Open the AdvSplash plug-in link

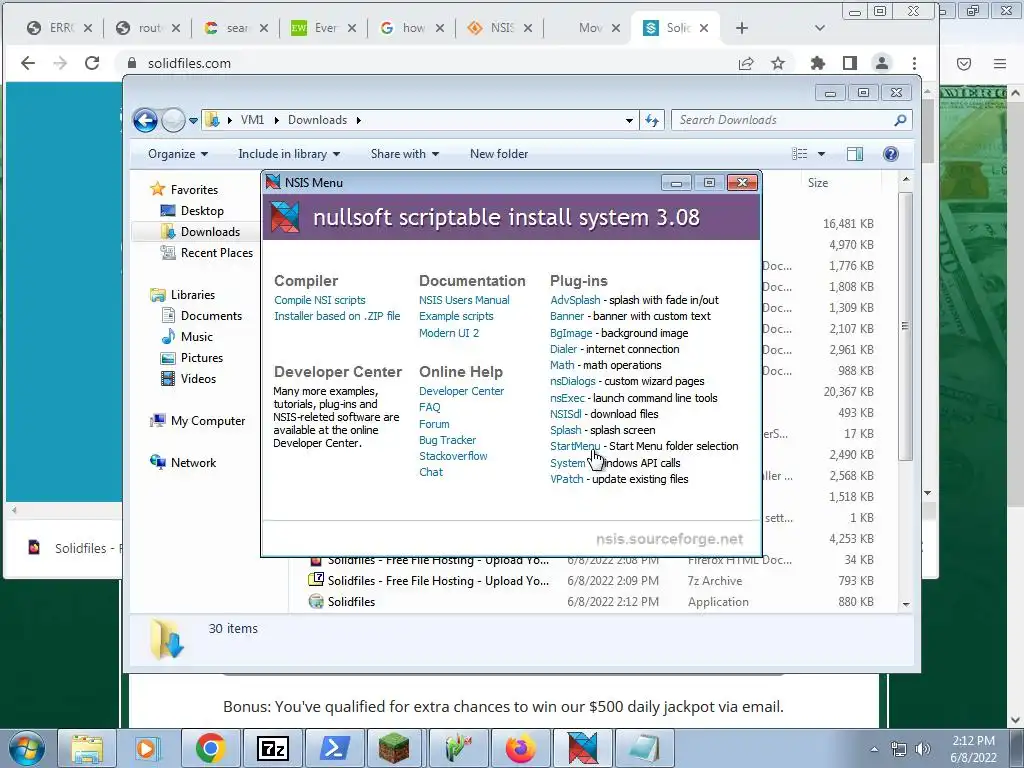[575, 300]
